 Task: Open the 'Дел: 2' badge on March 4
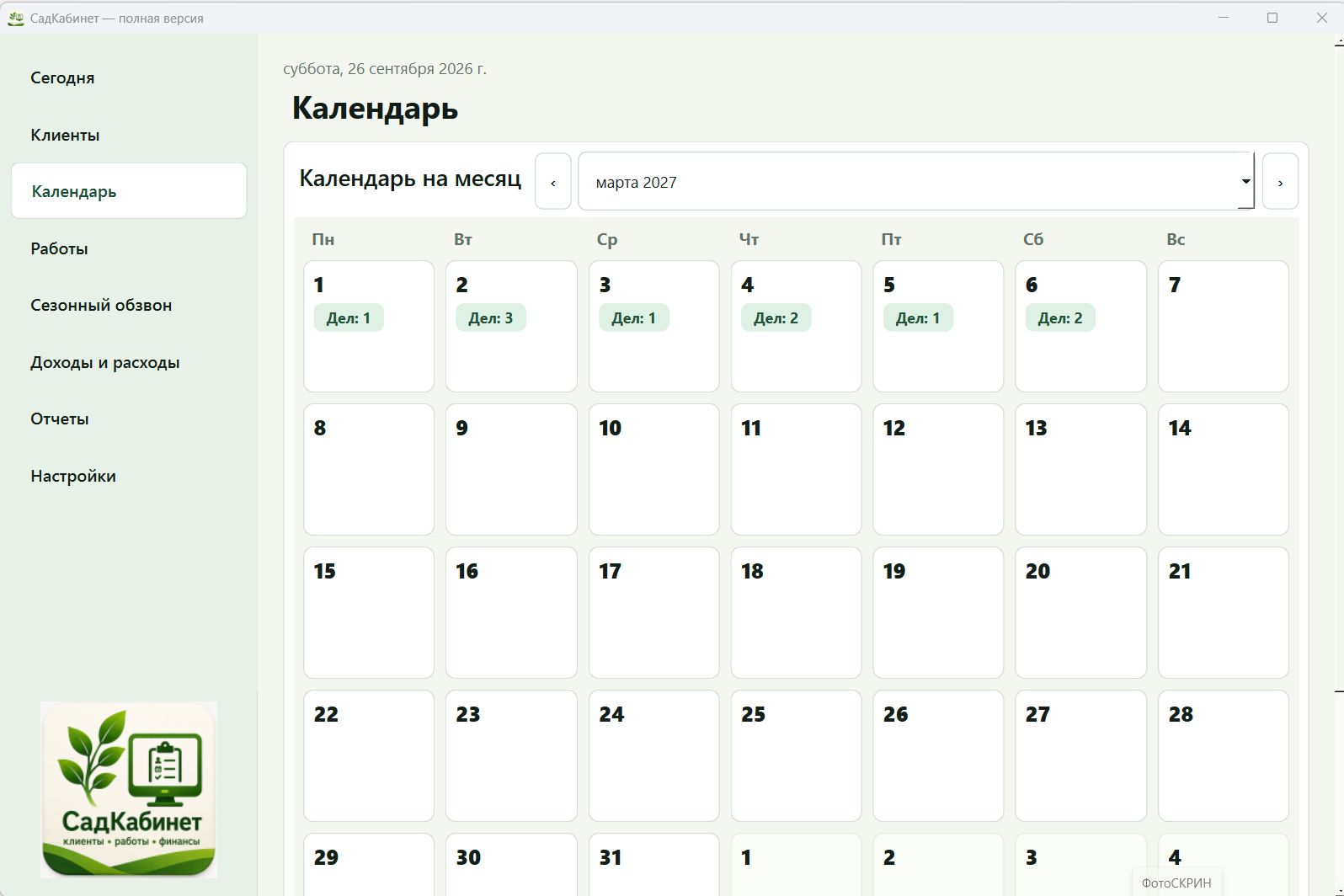click(x=776, y=318)
